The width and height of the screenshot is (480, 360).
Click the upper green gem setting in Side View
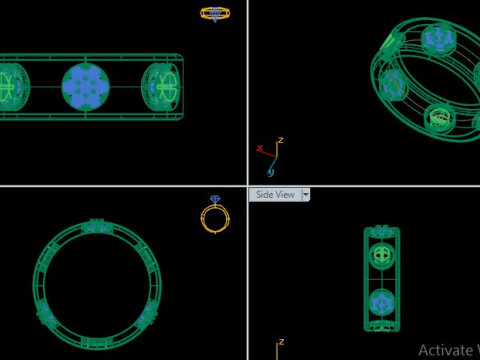[382, 256]
